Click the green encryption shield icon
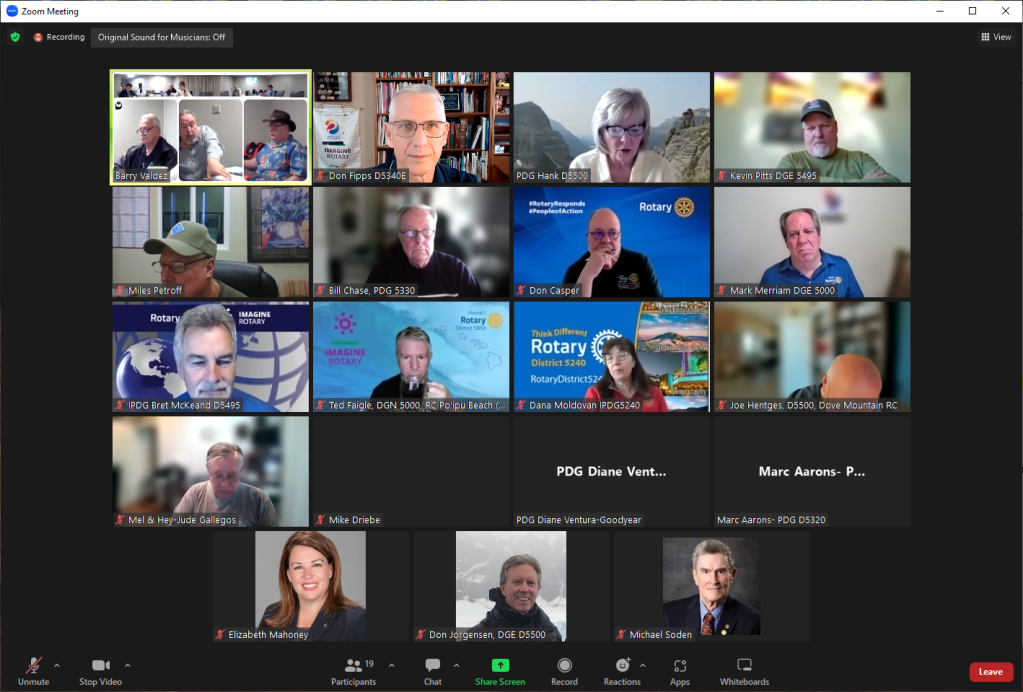 click(x=15, y=37)
